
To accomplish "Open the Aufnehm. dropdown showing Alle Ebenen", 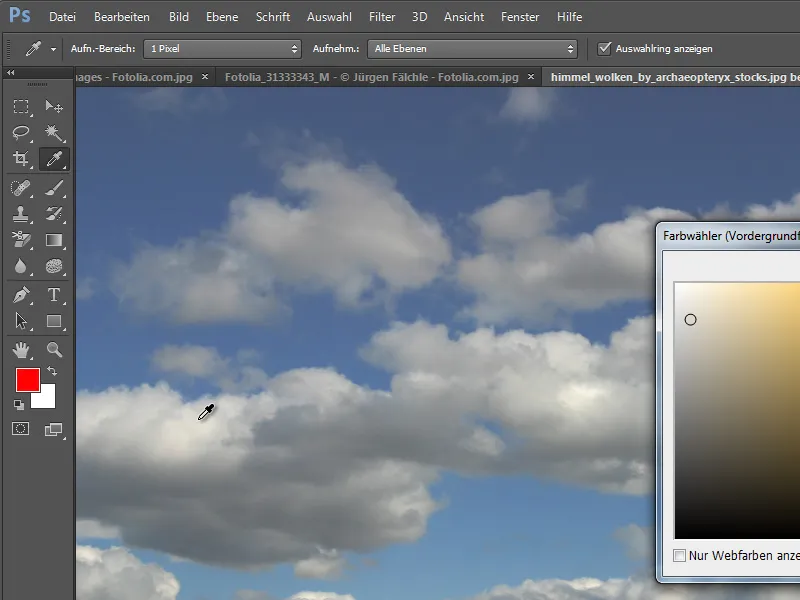I will tap(472, 49).
